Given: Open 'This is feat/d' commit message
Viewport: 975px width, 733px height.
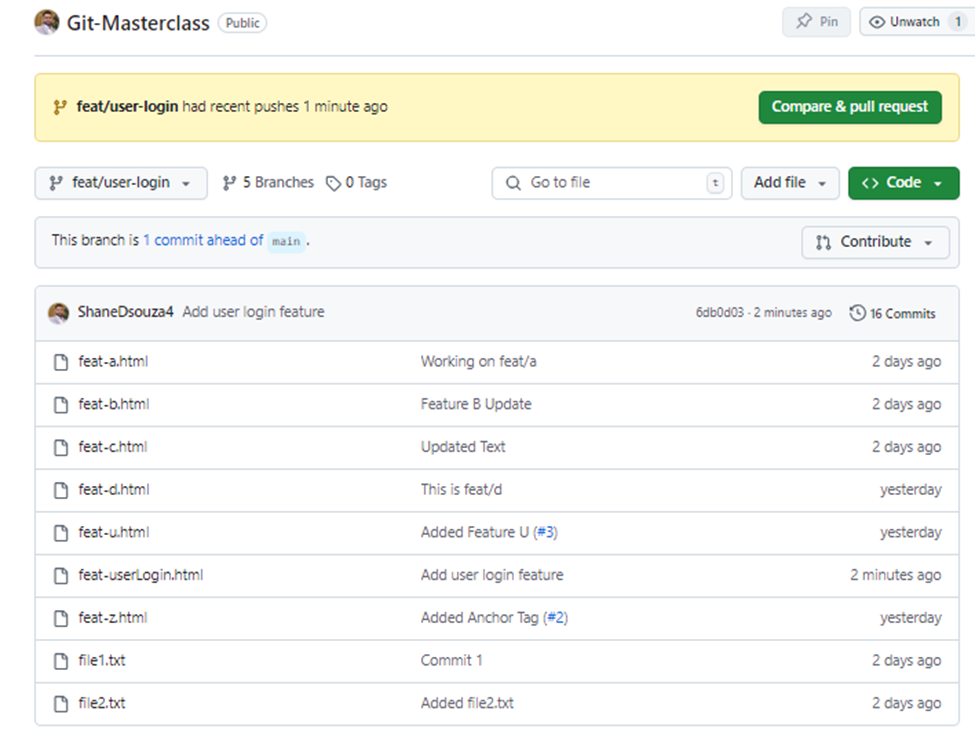Looking at the screenshot, I should tap(461, 489).
